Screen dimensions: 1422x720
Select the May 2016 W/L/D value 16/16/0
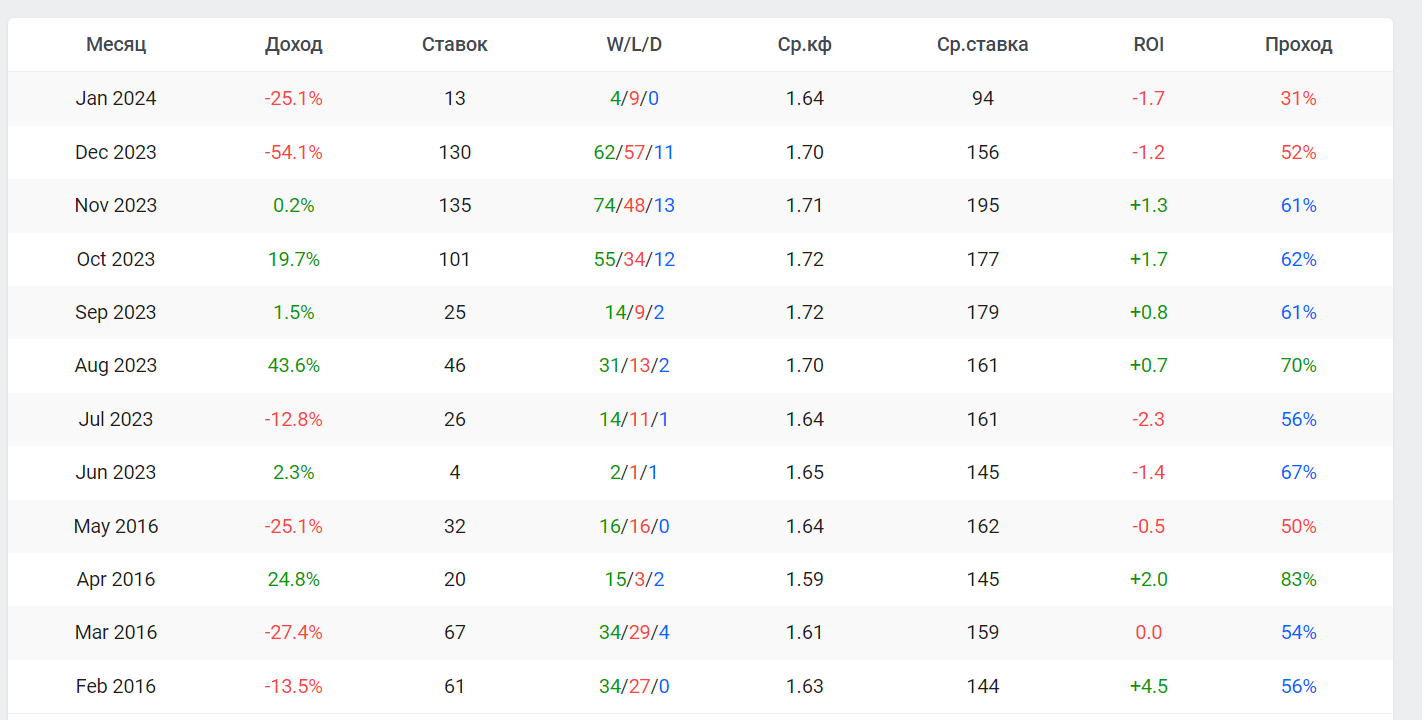[634, 526]
